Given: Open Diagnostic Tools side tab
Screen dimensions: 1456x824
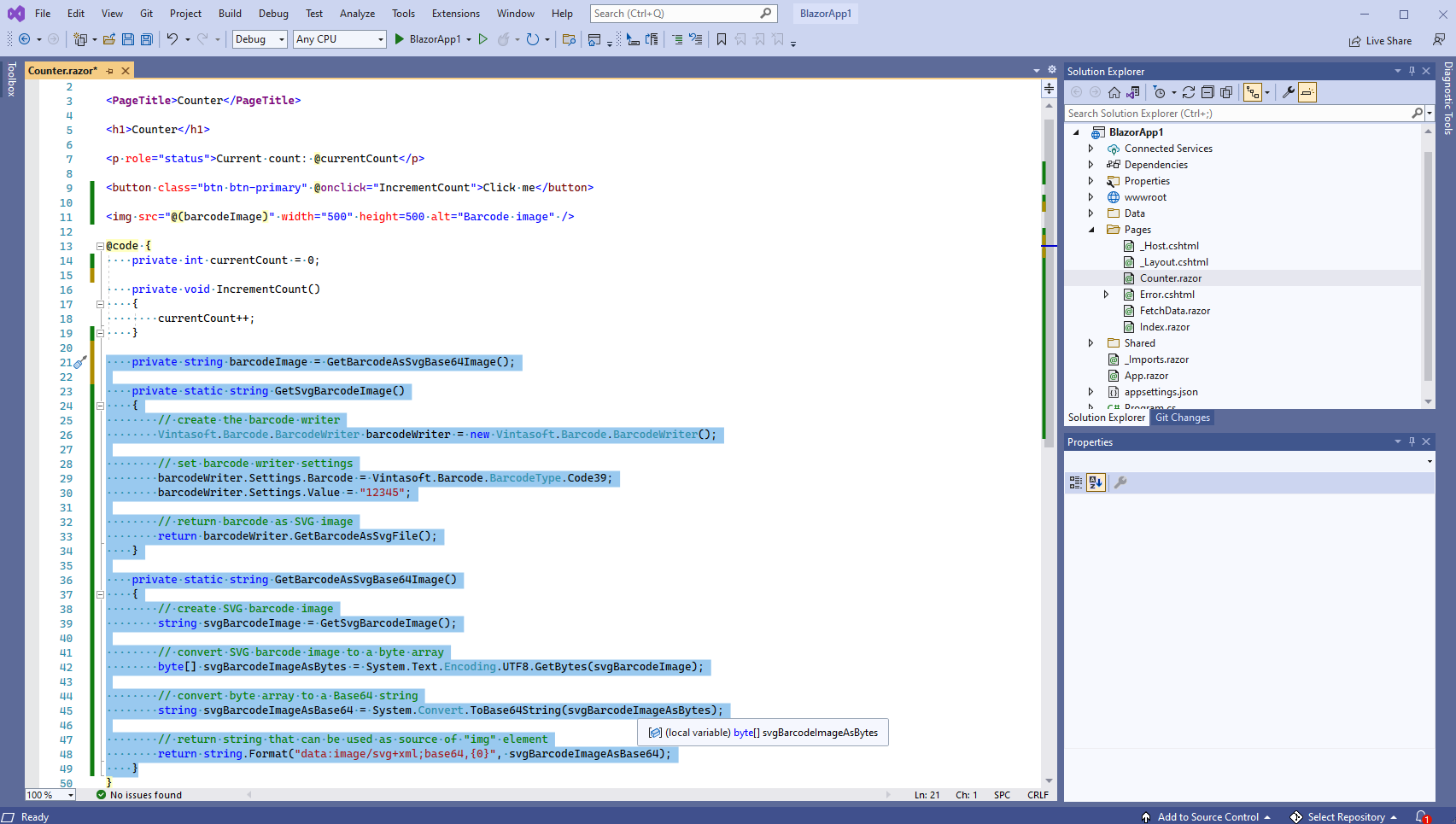Looking at the screenshot, I should (1448, 98).
